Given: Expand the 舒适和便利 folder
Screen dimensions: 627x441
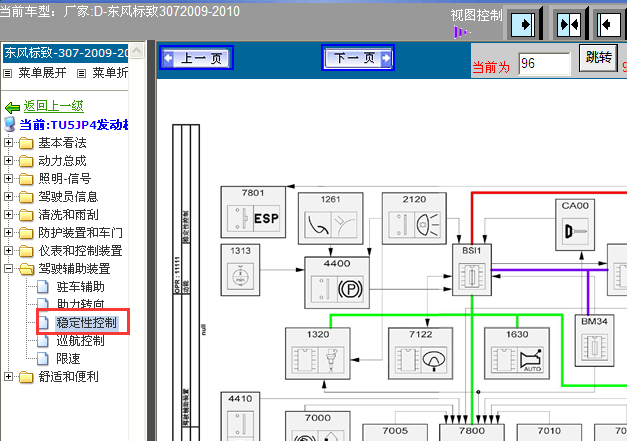Looking at the screenshot, I should point(8,376).
